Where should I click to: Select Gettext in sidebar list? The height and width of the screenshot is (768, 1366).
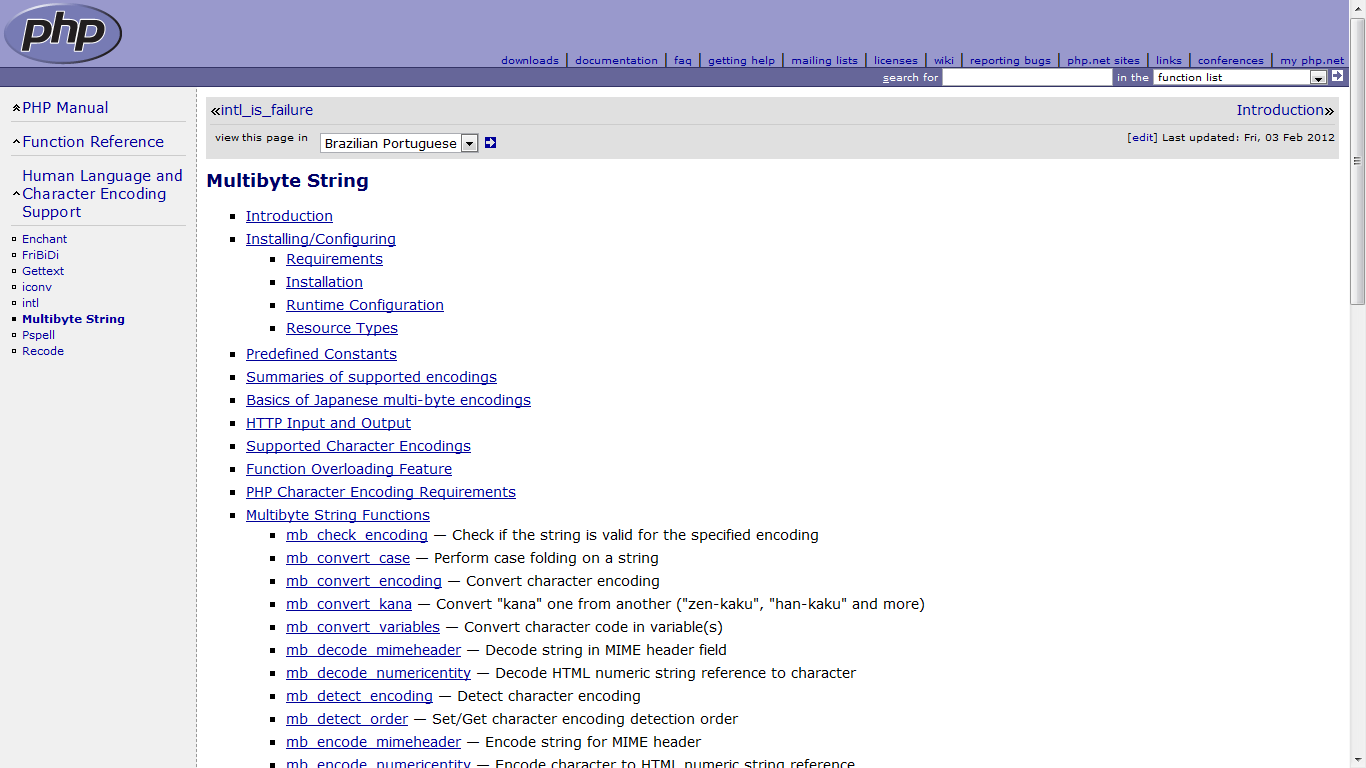coord(43,271)
